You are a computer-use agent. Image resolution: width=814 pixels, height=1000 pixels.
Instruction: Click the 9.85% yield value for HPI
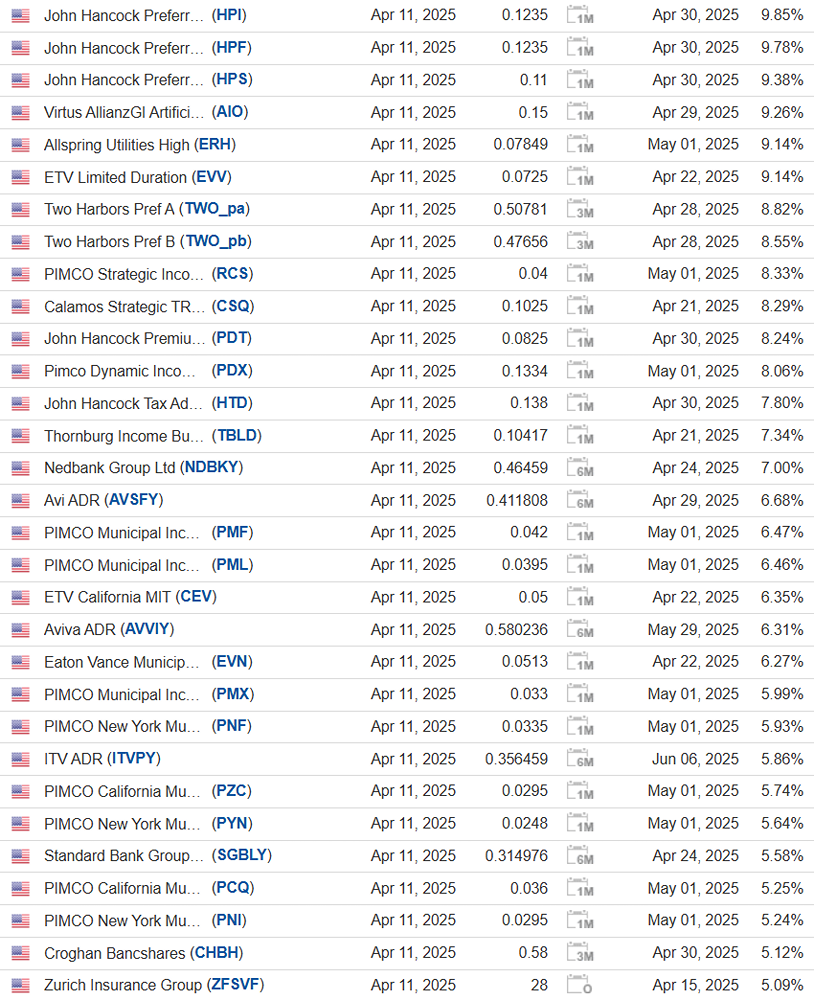tap(782, 16)
